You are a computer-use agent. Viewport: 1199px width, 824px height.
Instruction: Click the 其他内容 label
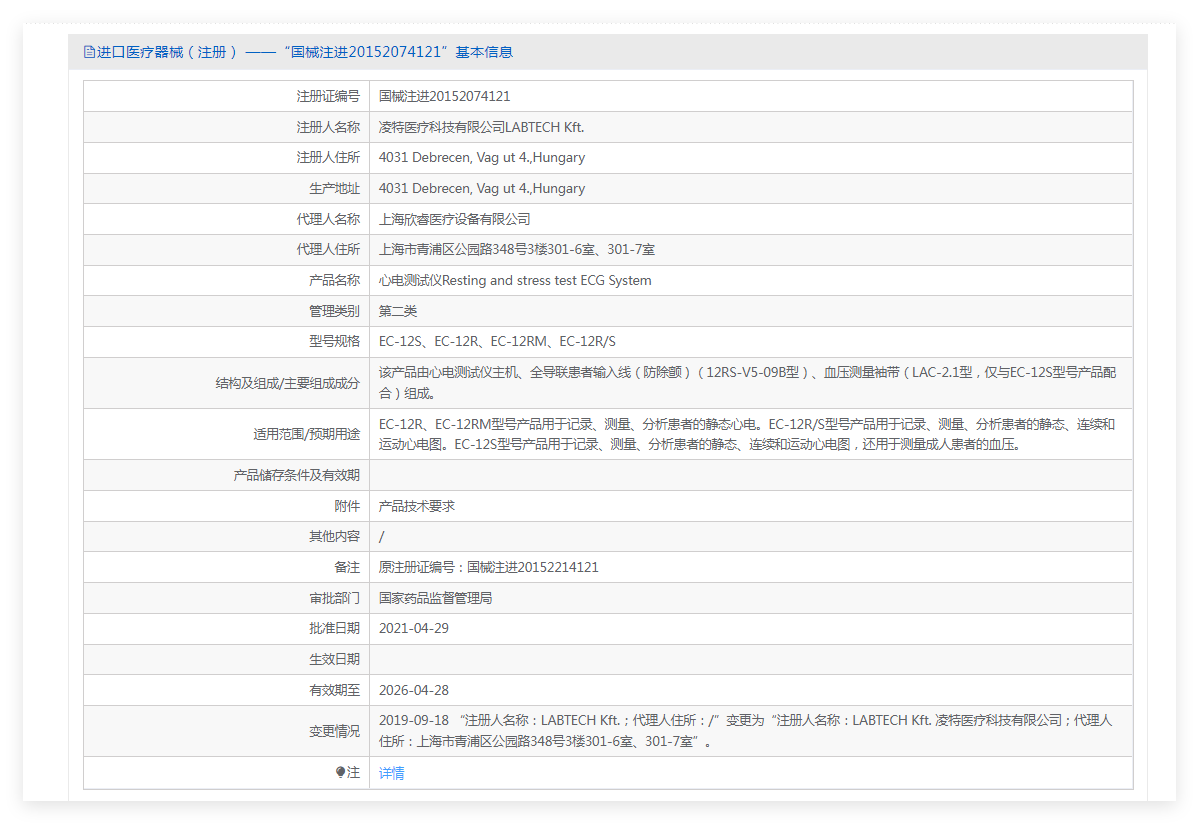pyautogui.click(x=334, y=537)
